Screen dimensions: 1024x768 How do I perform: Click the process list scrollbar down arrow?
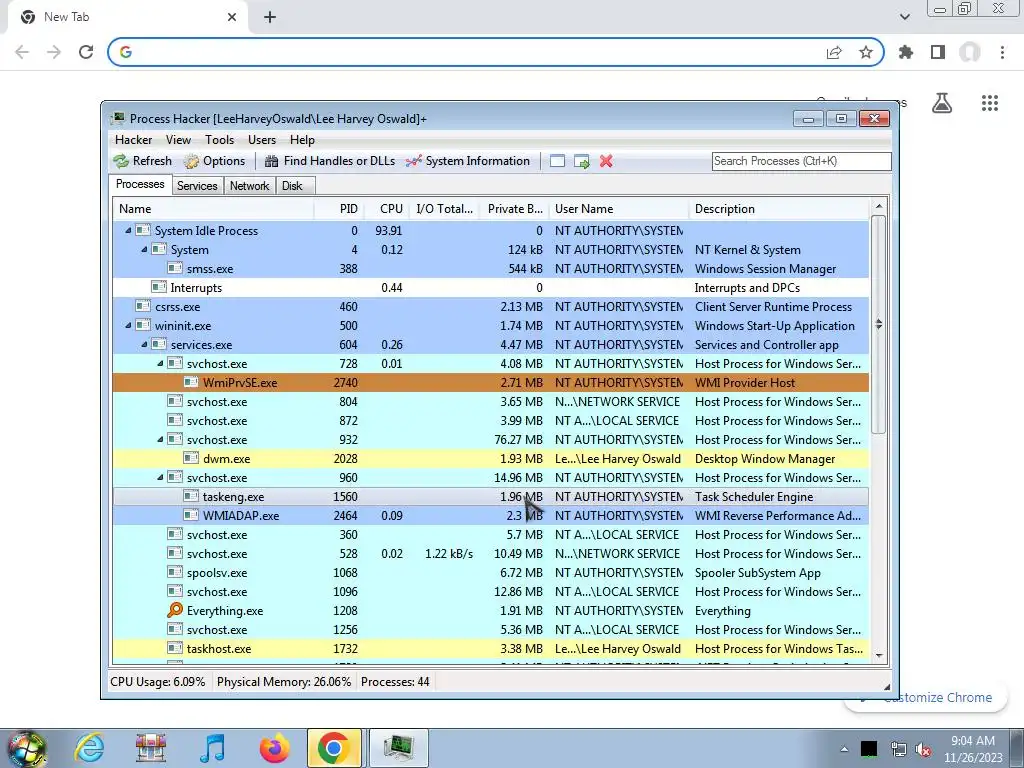[879, 655]
